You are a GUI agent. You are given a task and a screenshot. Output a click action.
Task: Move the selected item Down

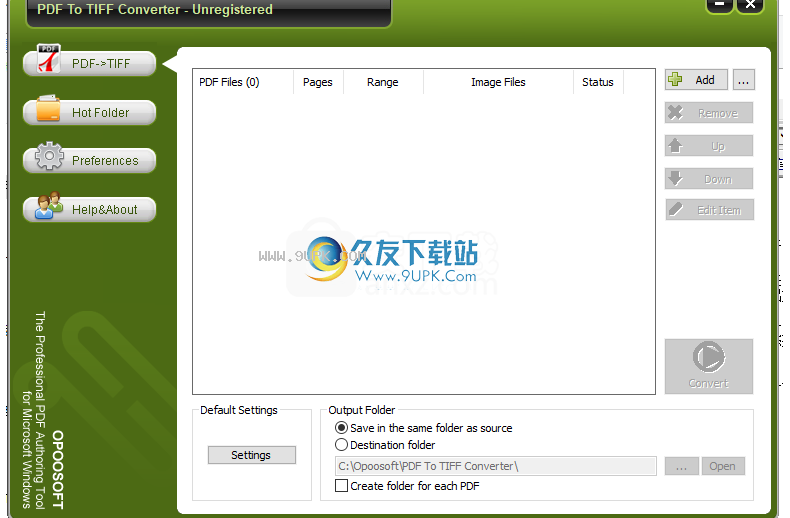[x=709, y=179]
